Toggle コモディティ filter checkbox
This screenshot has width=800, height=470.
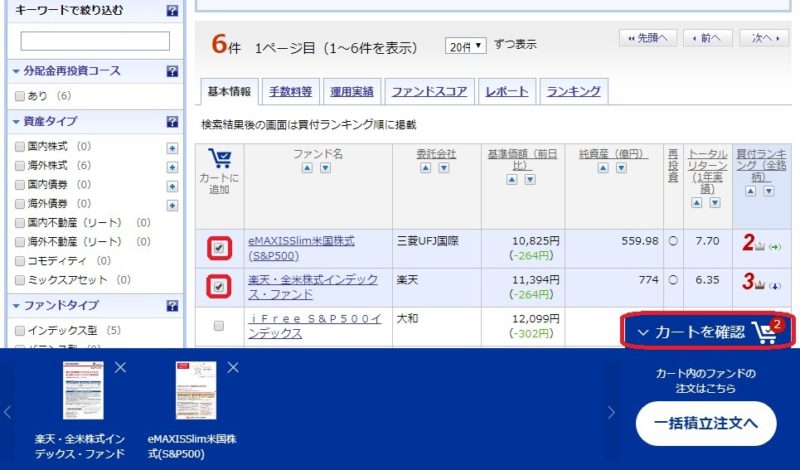20,261
